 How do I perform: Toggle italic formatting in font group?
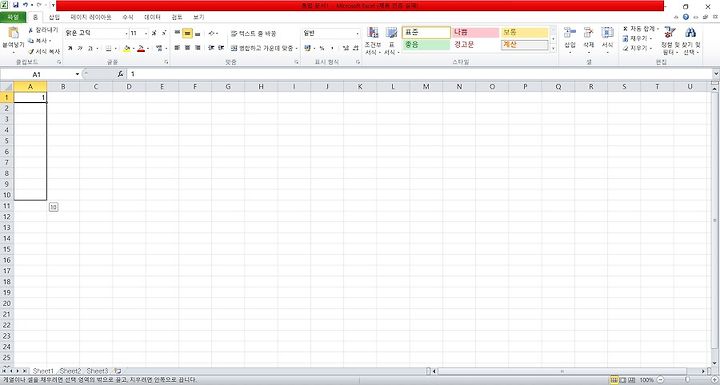tap(80, 48)
